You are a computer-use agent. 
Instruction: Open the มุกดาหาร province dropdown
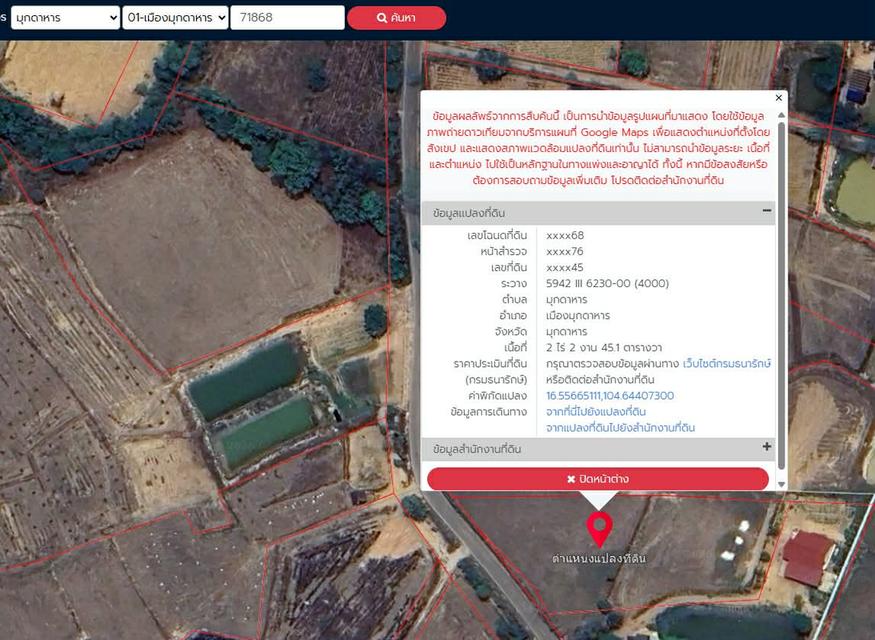click(x=65, y=17)
